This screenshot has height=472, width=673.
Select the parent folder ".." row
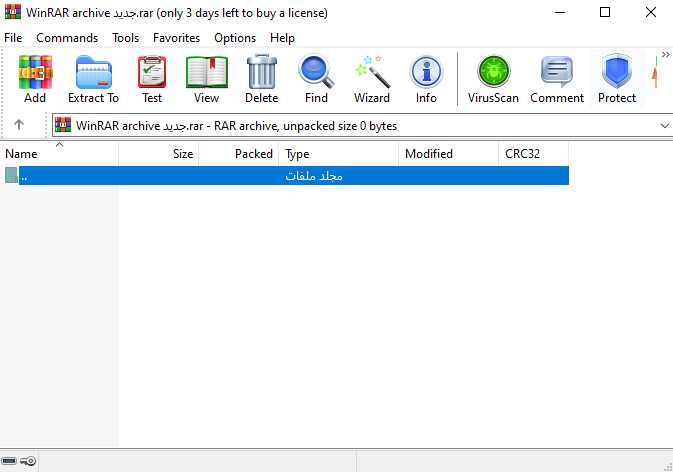pyautogui.click(x=285, y=175)
